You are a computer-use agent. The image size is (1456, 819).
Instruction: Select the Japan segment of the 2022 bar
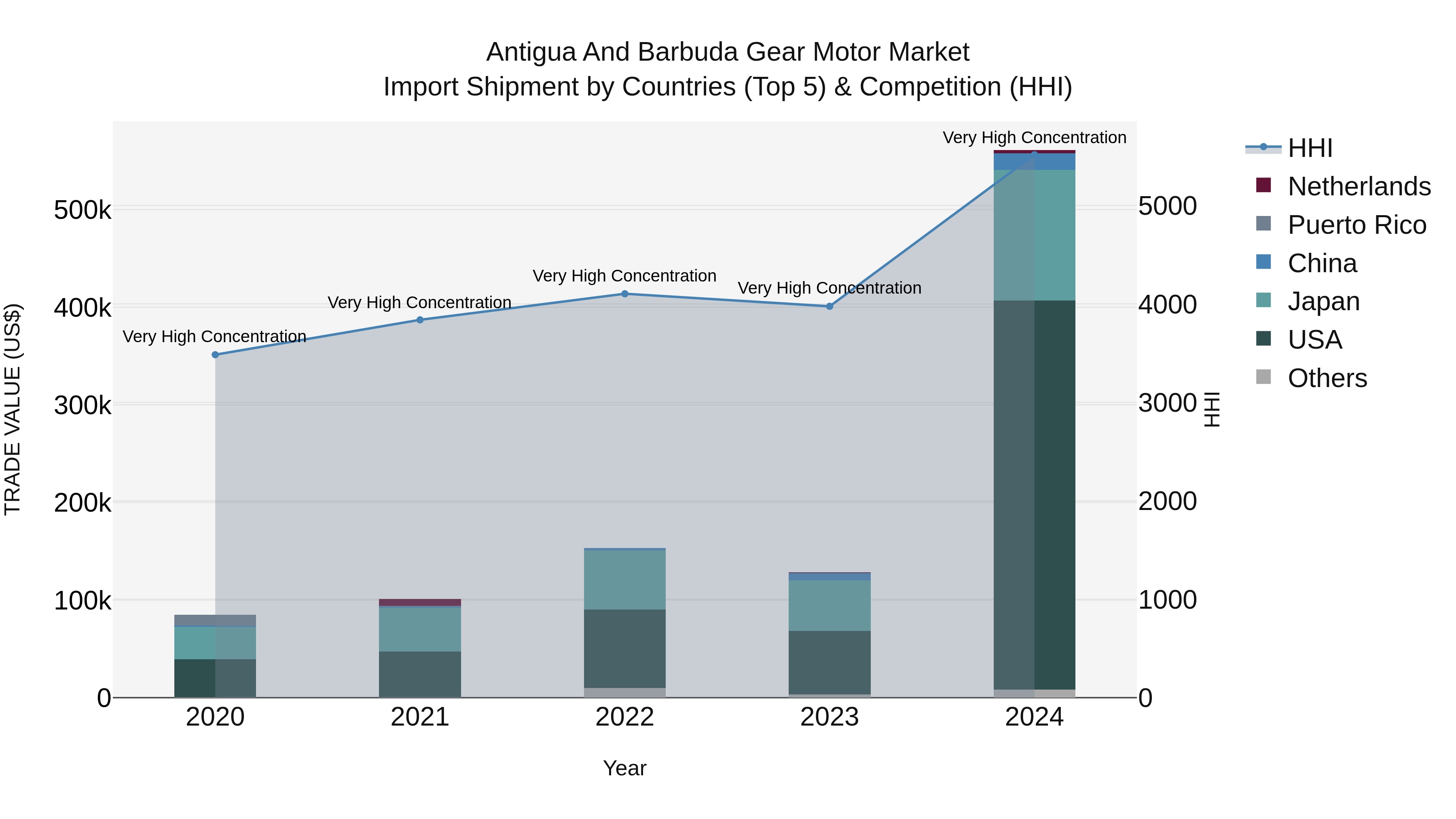tap(625, 580)
